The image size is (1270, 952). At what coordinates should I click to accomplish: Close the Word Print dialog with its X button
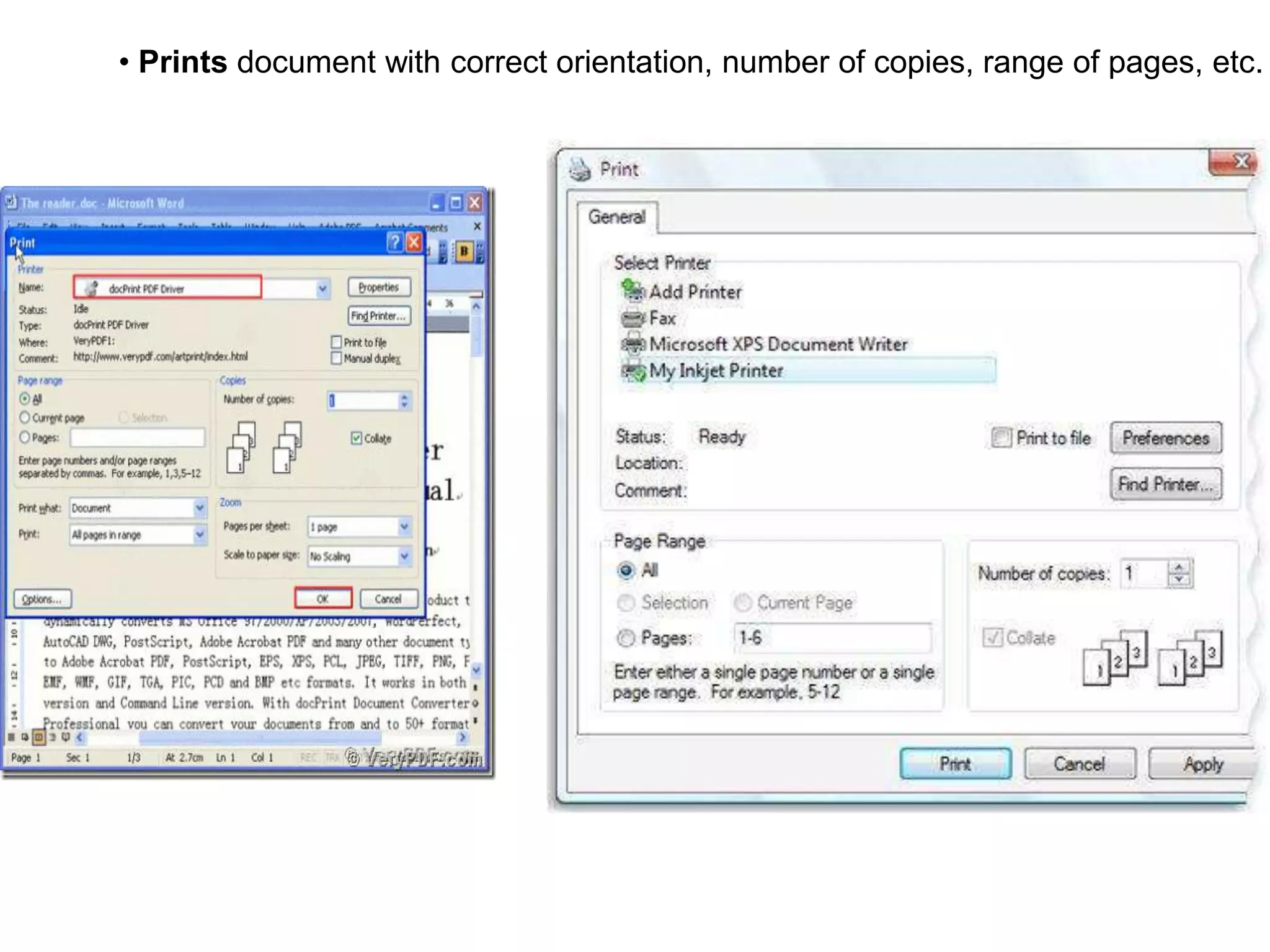tap(414, 242)
